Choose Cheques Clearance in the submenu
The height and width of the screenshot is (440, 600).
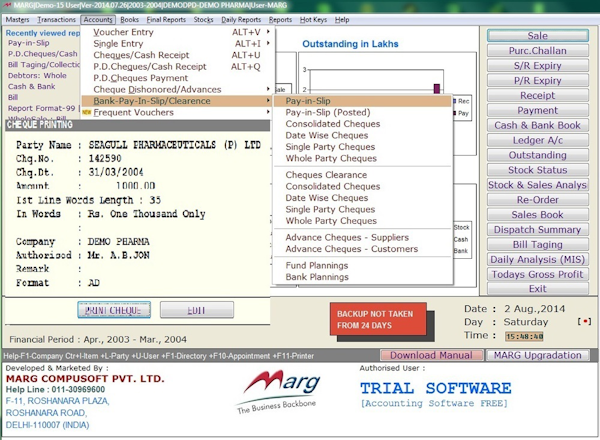click(x=326, y=175)
